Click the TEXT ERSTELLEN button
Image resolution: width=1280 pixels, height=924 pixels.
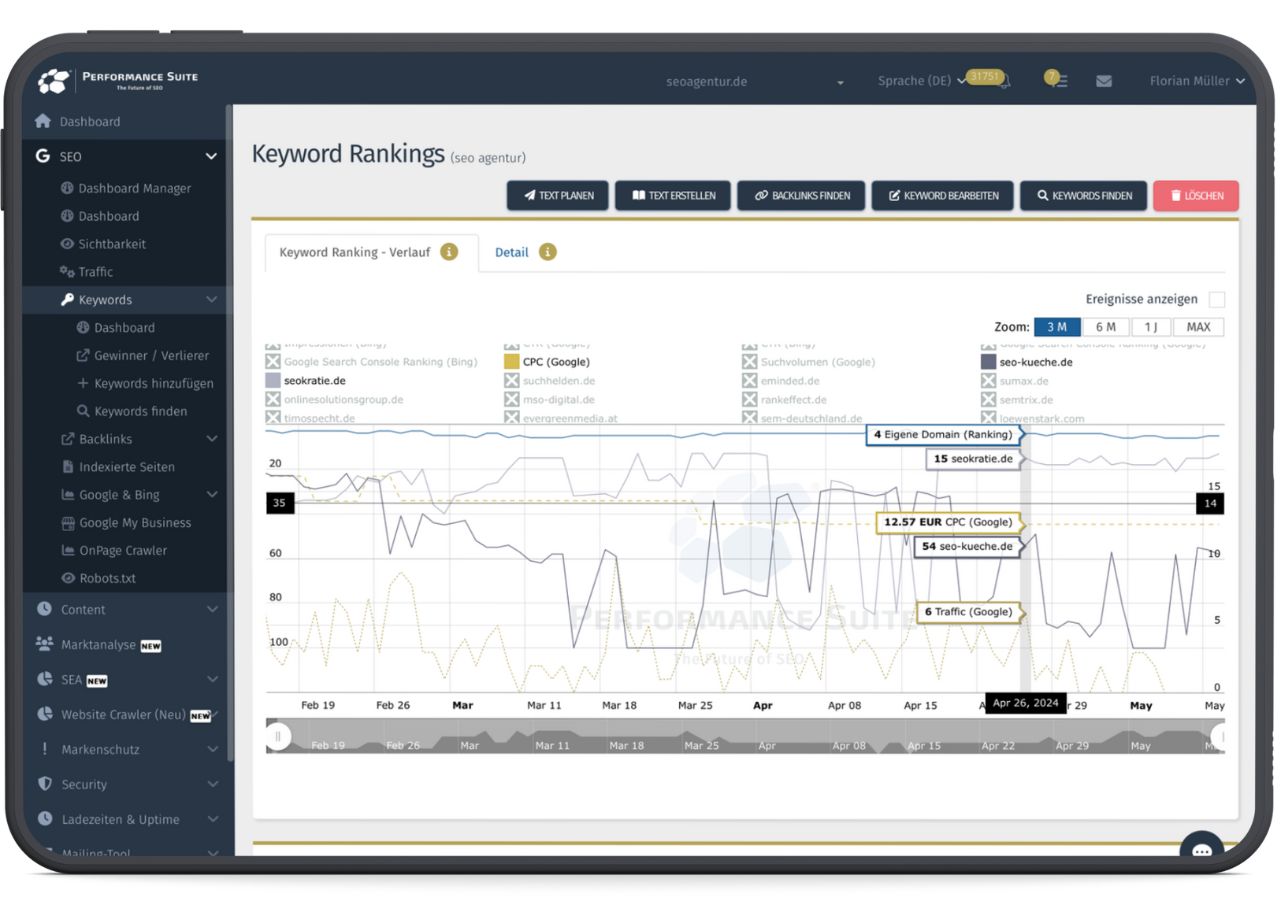pyautogui.click(x=673, y=196)
